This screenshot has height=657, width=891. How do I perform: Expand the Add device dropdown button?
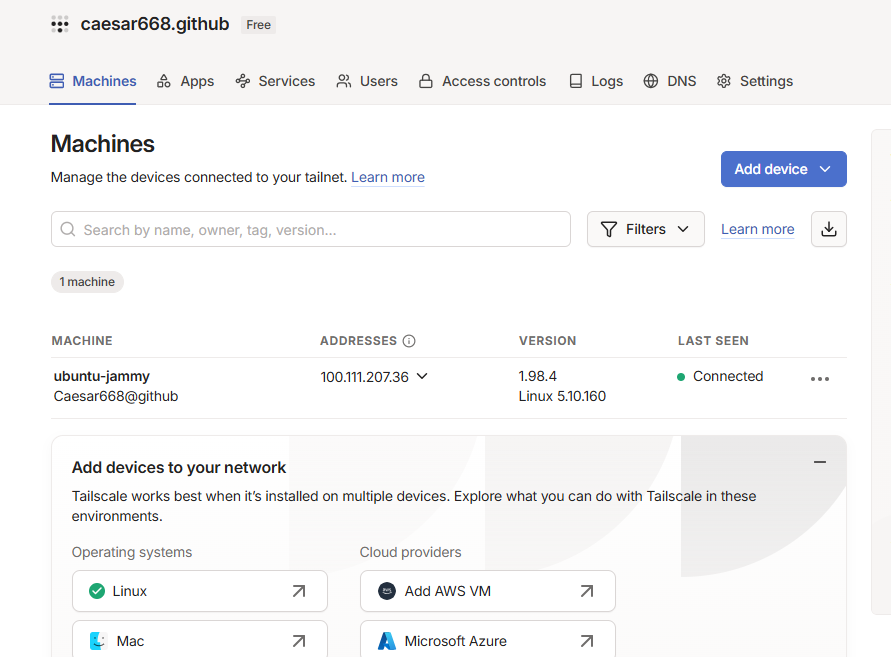coord(784,169)
